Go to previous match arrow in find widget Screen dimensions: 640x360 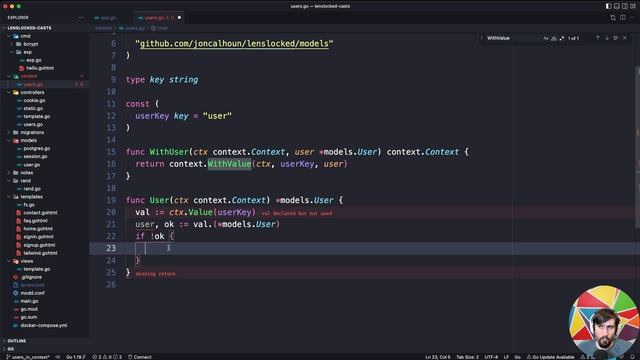coord(598,38)
